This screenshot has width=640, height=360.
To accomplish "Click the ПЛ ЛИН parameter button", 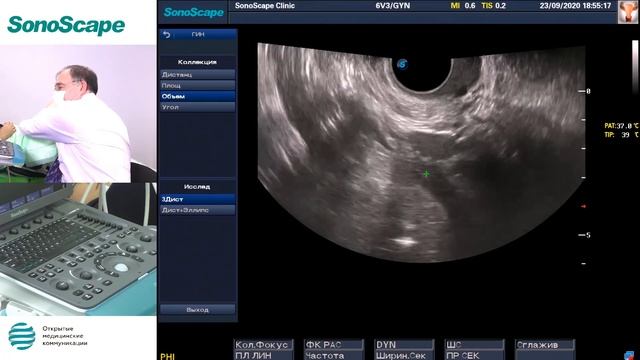I will (263, 356).
